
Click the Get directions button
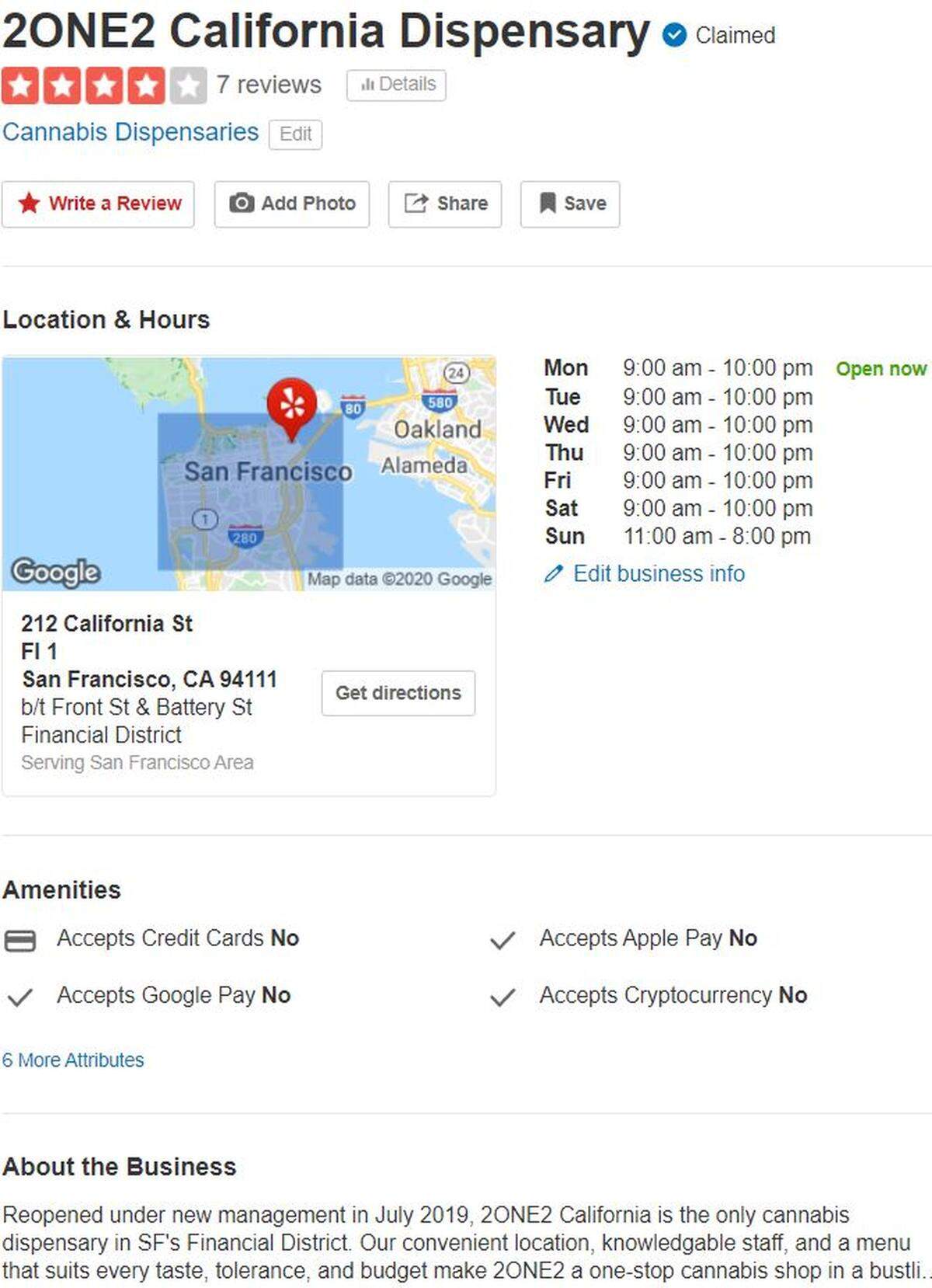coord(398,693)
